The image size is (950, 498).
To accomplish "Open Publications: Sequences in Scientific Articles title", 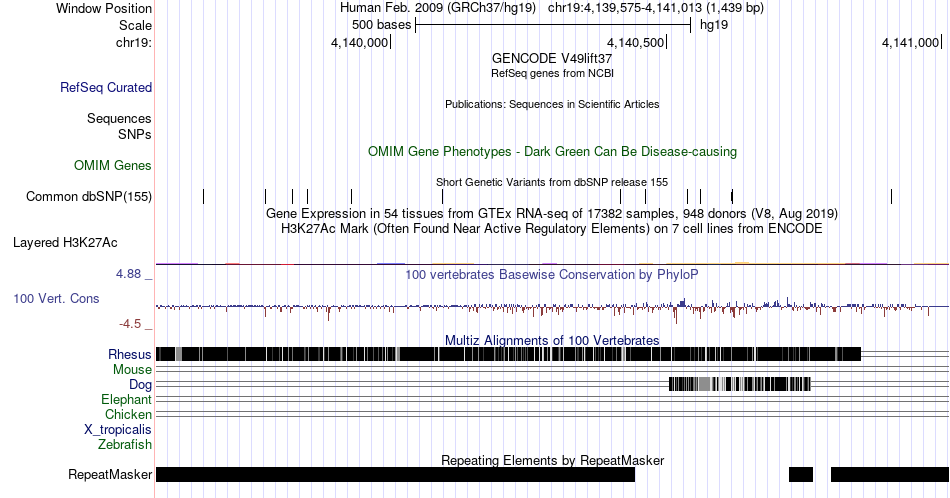I will [552, 104].
